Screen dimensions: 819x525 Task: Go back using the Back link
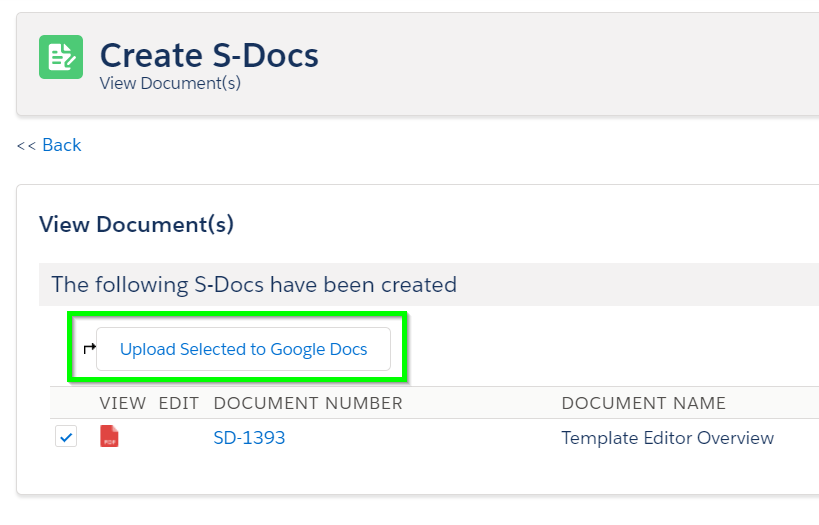(x=62, y=145)
